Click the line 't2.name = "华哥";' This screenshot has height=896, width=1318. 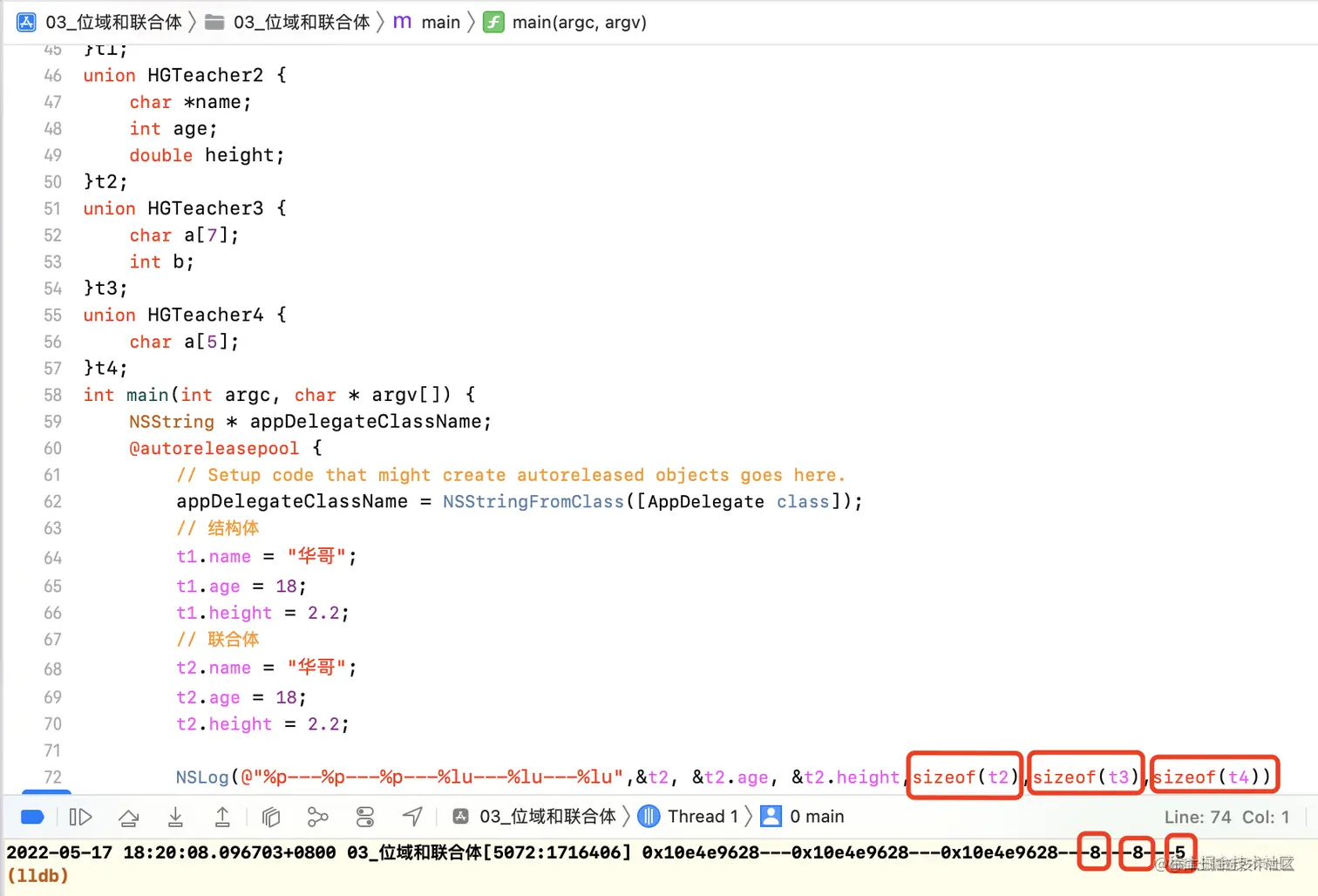coord(267,668)
